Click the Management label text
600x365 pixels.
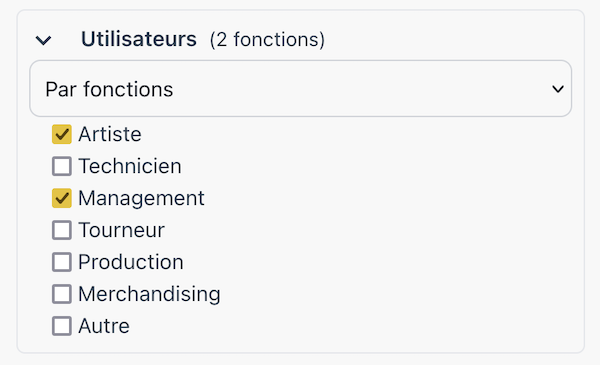coord(141,199)
